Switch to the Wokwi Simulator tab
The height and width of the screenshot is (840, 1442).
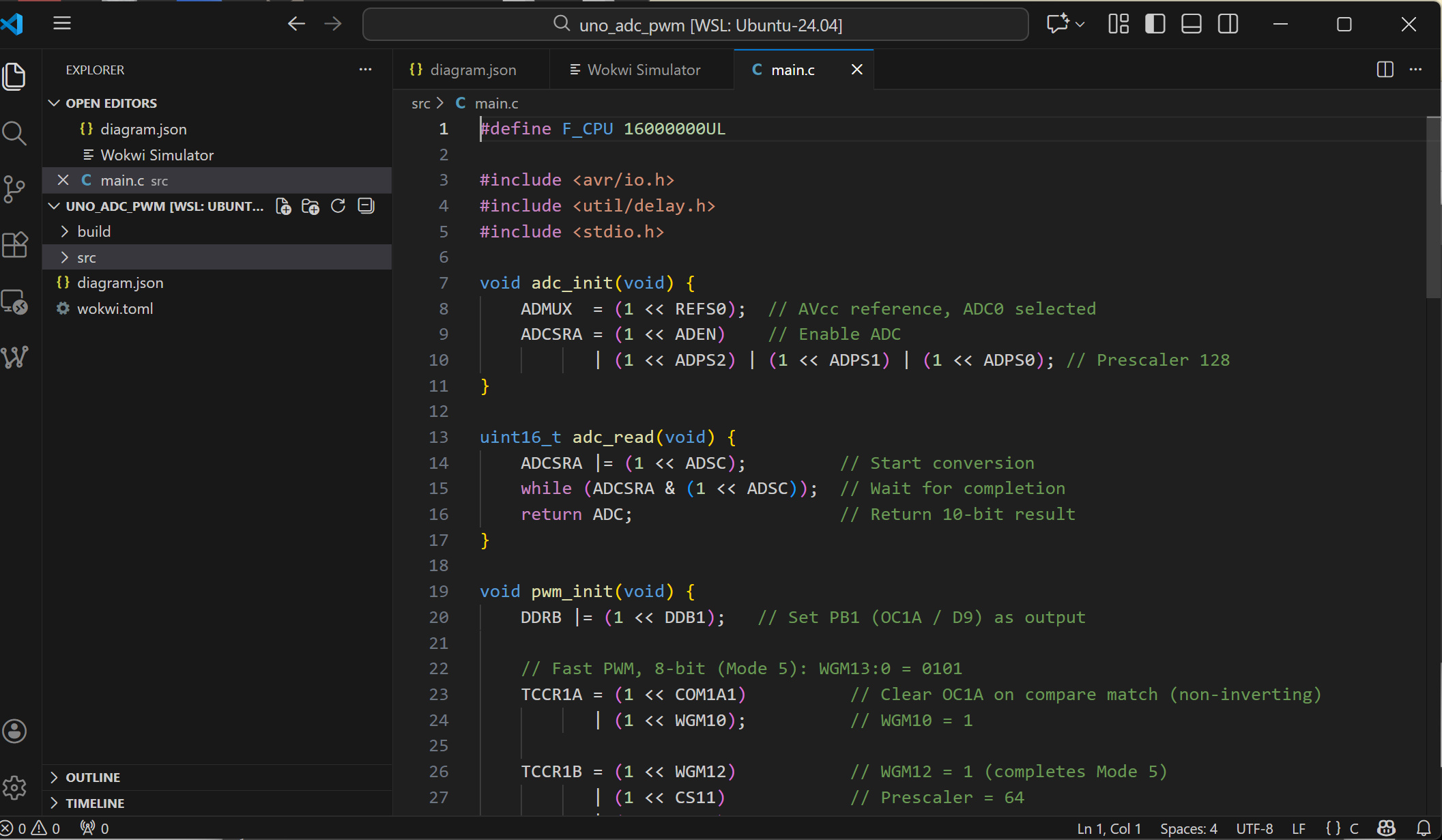[x=643, y=70]
